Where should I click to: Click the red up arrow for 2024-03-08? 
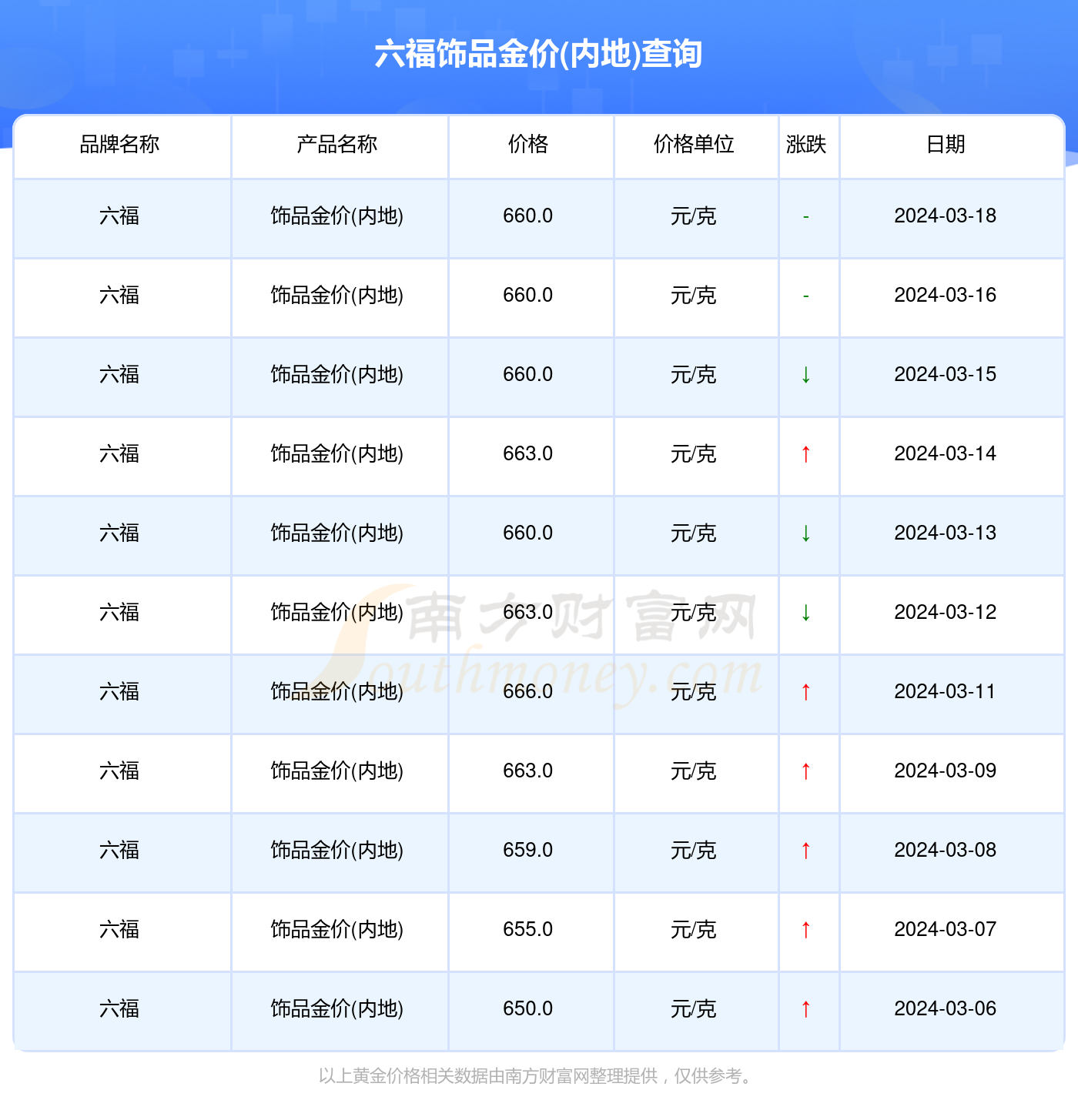[x=806, y=851]
